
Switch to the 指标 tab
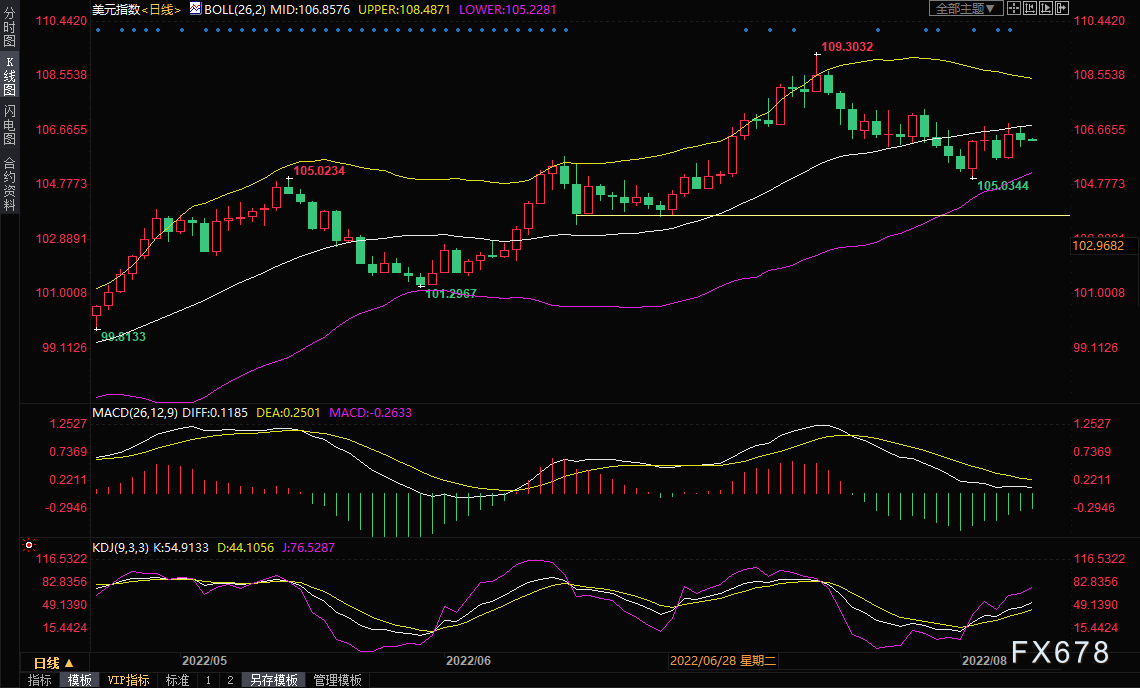pos(39,680)
